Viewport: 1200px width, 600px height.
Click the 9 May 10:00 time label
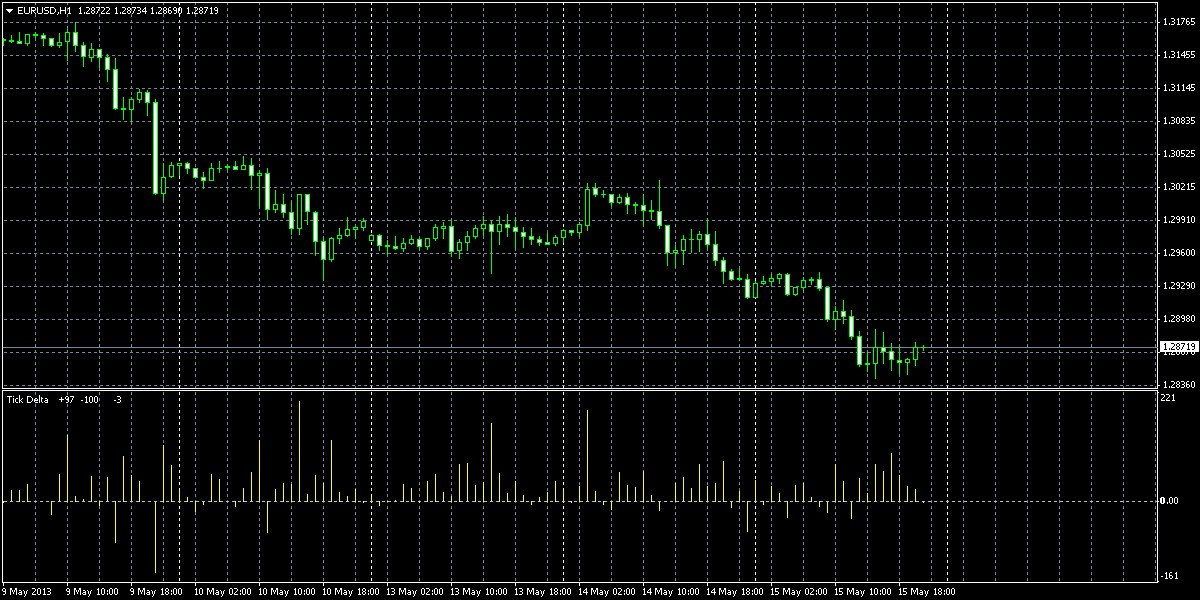(x=93, y=591)
